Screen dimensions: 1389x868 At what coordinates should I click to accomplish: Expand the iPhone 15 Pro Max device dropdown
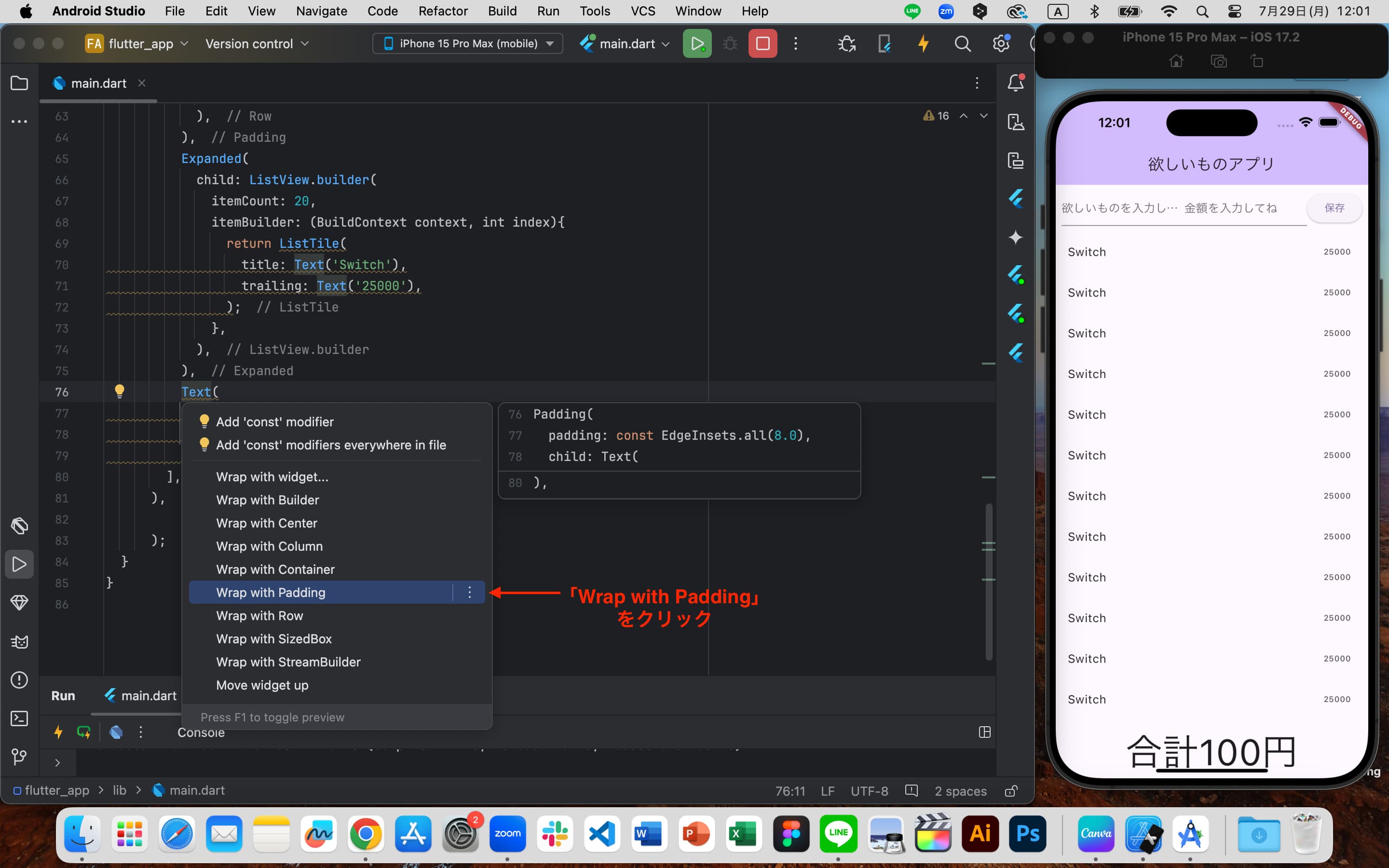pyautogui.click(x=548, y=43)
